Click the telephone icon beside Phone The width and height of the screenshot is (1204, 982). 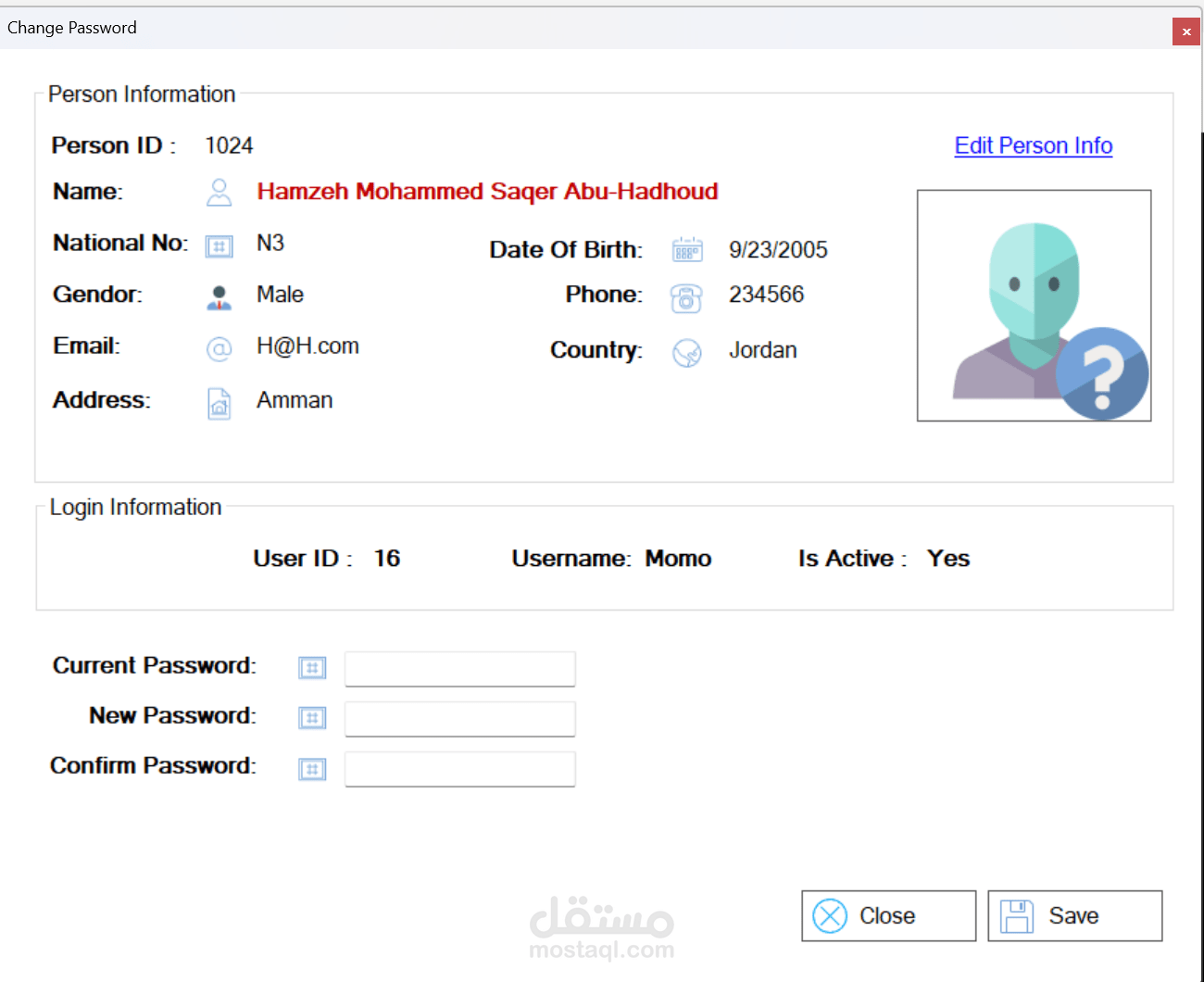687,299
